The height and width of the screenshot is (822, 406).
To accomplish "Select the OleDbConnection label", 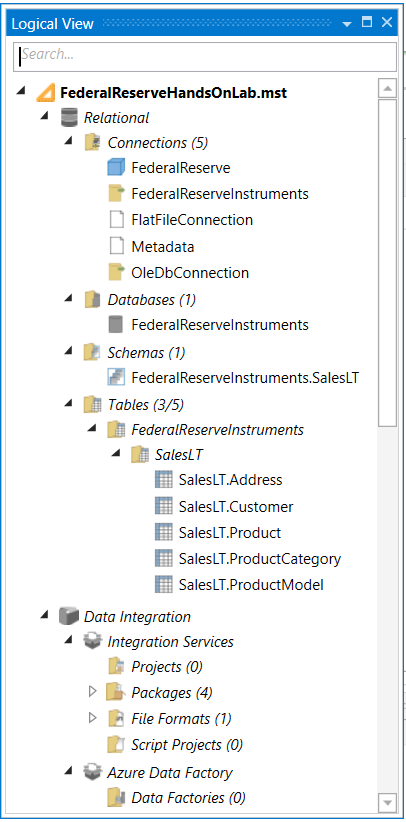I will (190, 273).
